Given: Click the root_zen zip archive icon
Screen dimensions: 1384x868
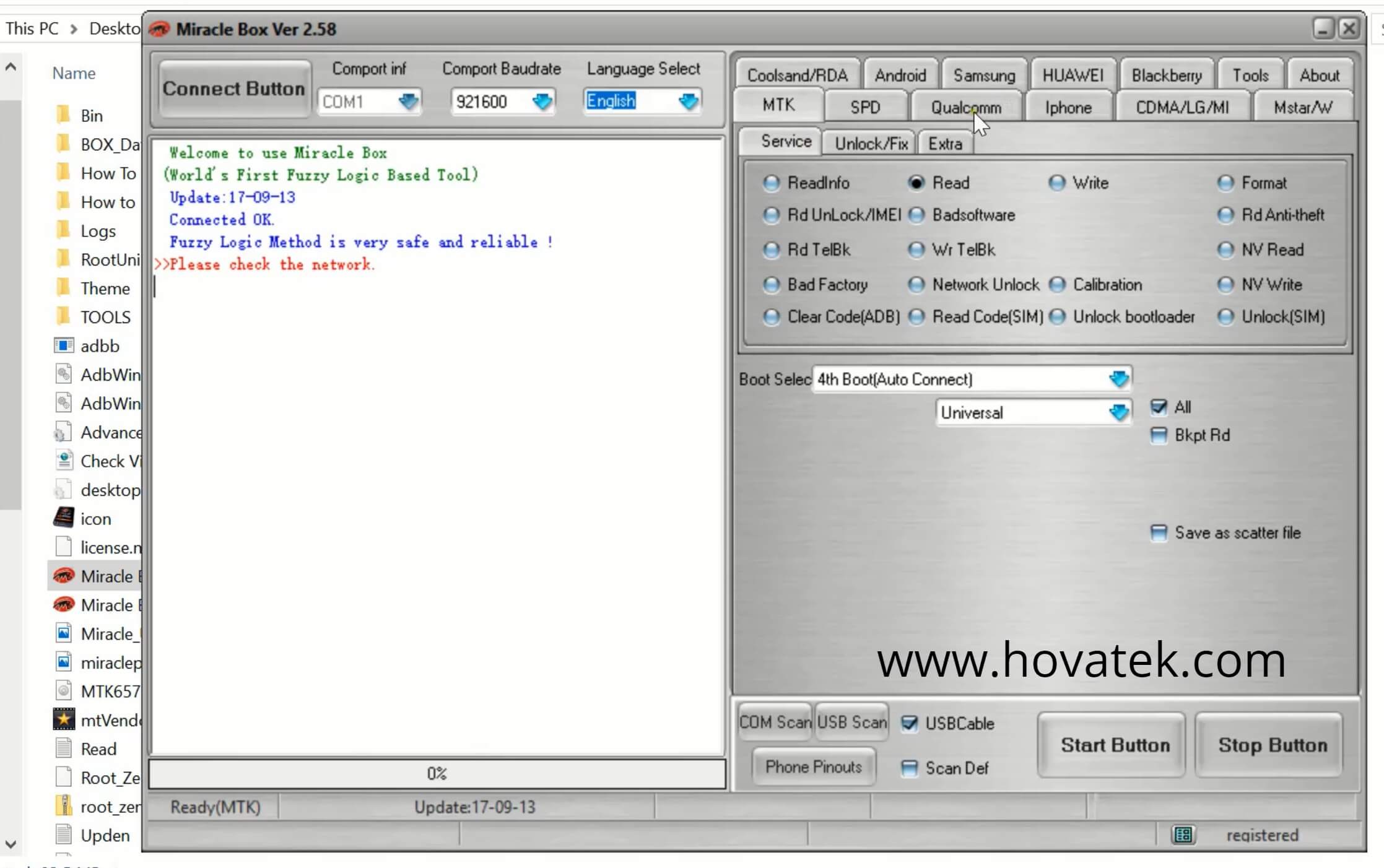Looking at the screenshot, I should point(63,805).
